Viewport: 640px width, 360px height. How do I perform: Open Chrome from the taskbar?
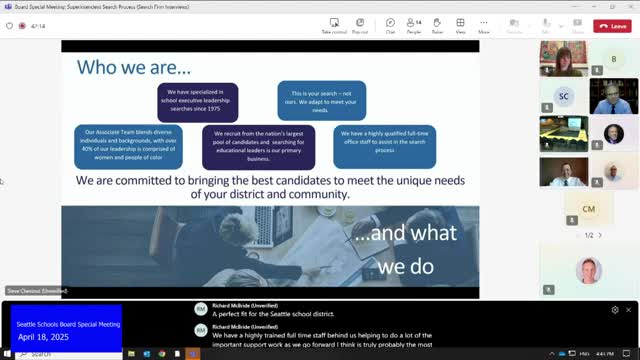(x=162, y=354)
